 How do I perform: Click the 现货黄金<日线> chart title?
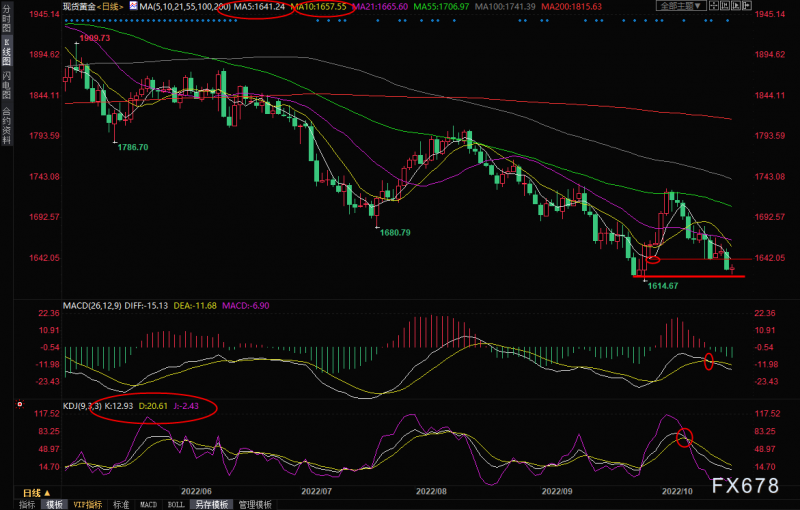point(93,7)
